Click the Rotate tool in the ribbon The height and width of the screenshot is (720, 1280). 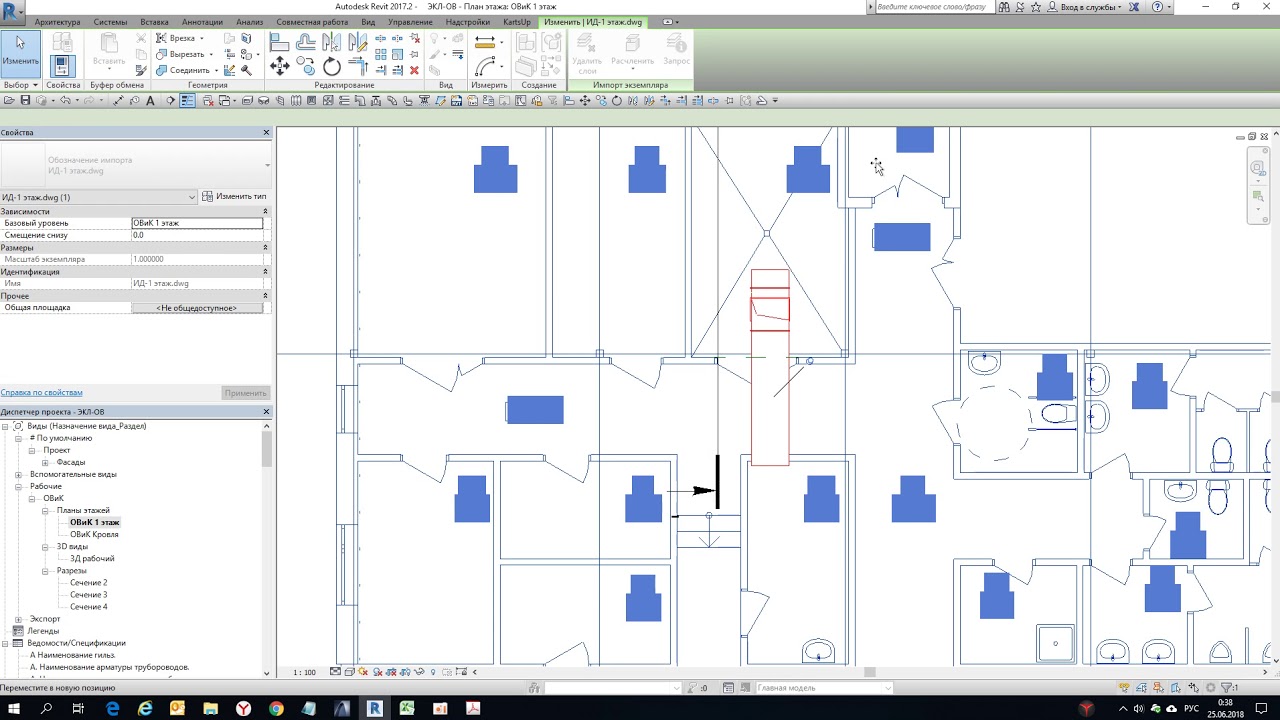click(x=332, y=67)
